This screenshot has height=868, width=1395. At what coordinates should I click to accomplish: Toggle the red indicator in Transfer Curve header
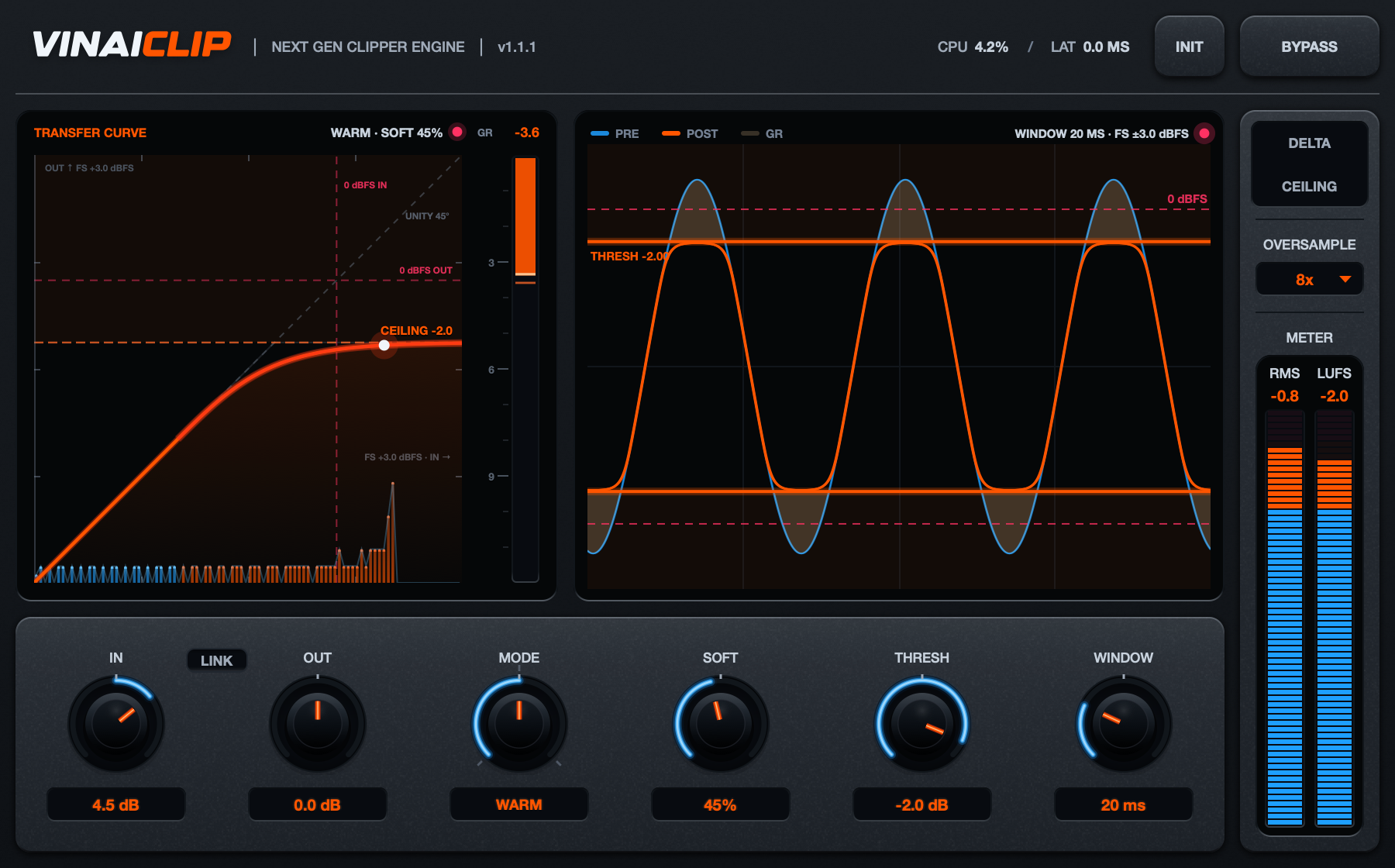click(x=458, y=132)
